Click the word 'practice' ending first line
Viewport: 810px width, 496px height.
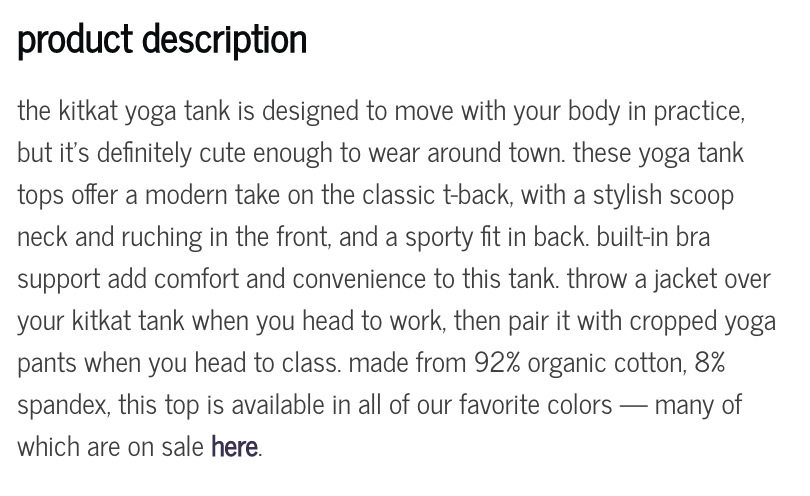pos(699,112)
